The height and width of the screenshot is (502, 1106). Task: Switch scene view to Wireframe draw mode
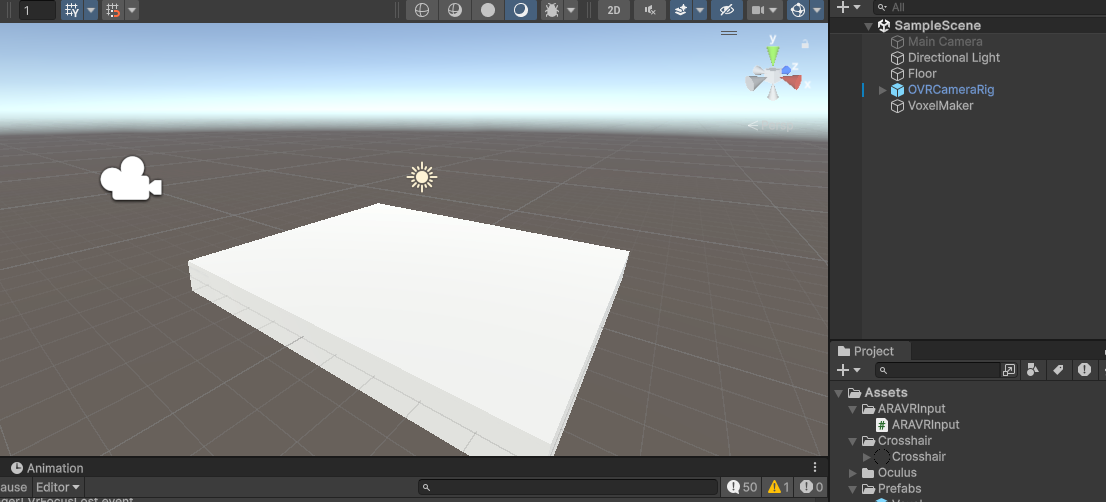coord(422,10)
